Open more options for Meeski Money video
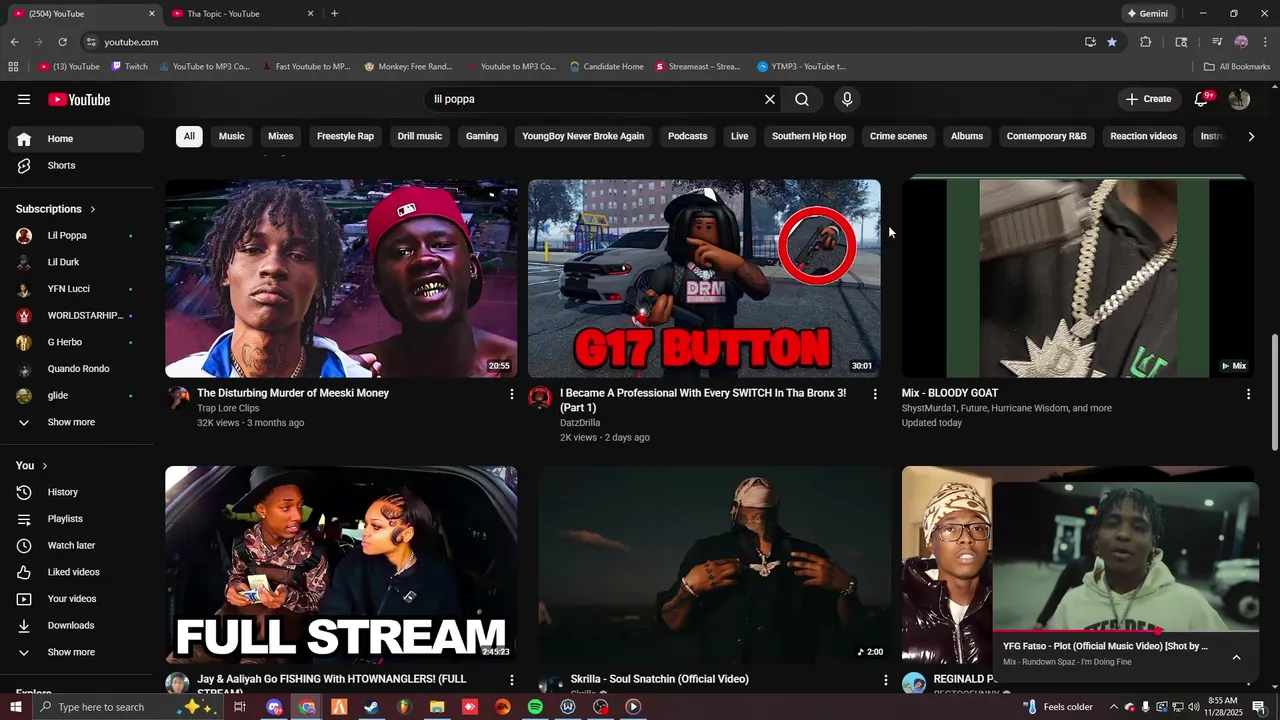This screenshot has width=1280, height=720. (x=512, y=394)
